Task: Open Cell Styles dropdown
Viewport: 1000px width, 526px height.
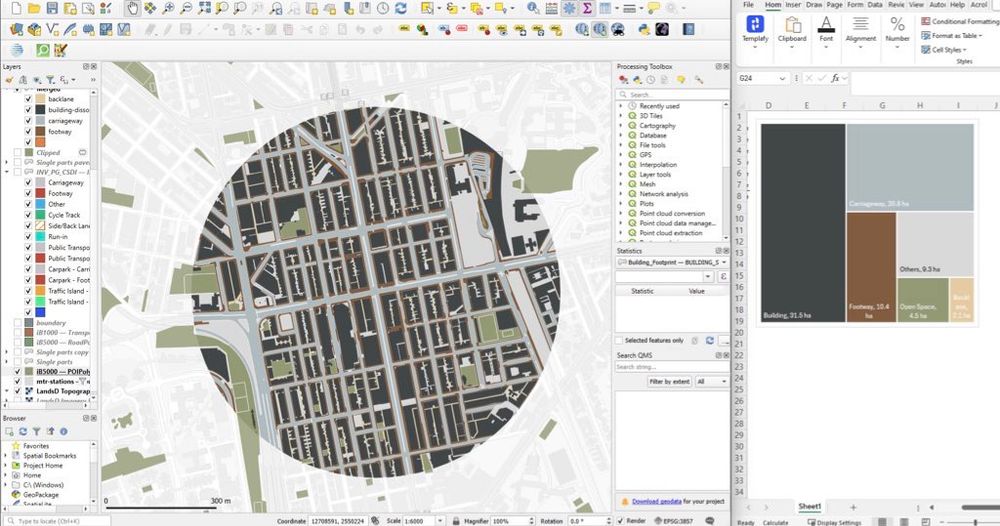Action: coord(944,50)
